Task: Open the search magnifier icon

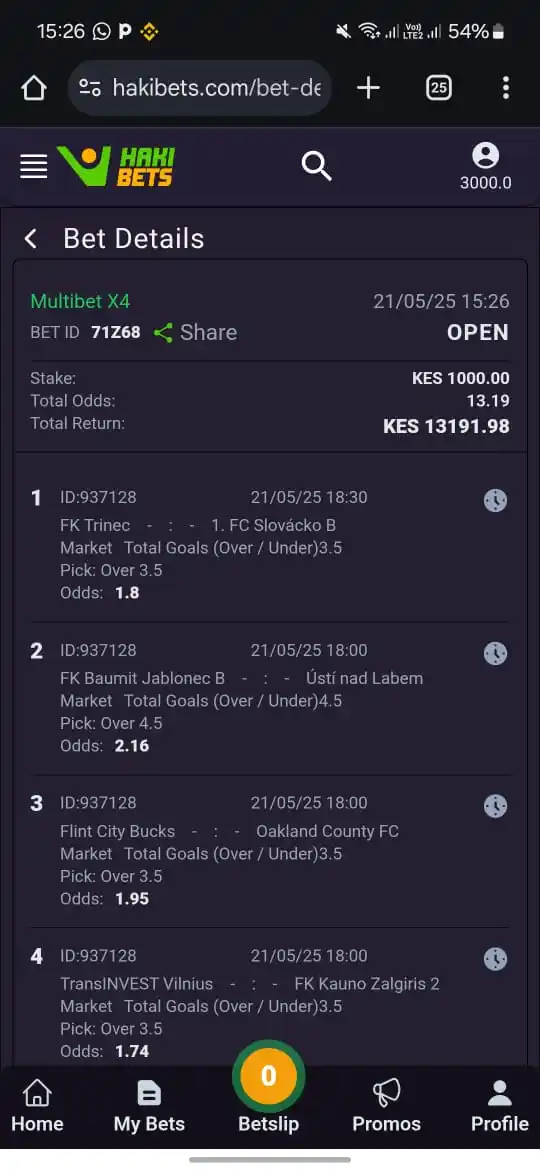Action: 316,166
